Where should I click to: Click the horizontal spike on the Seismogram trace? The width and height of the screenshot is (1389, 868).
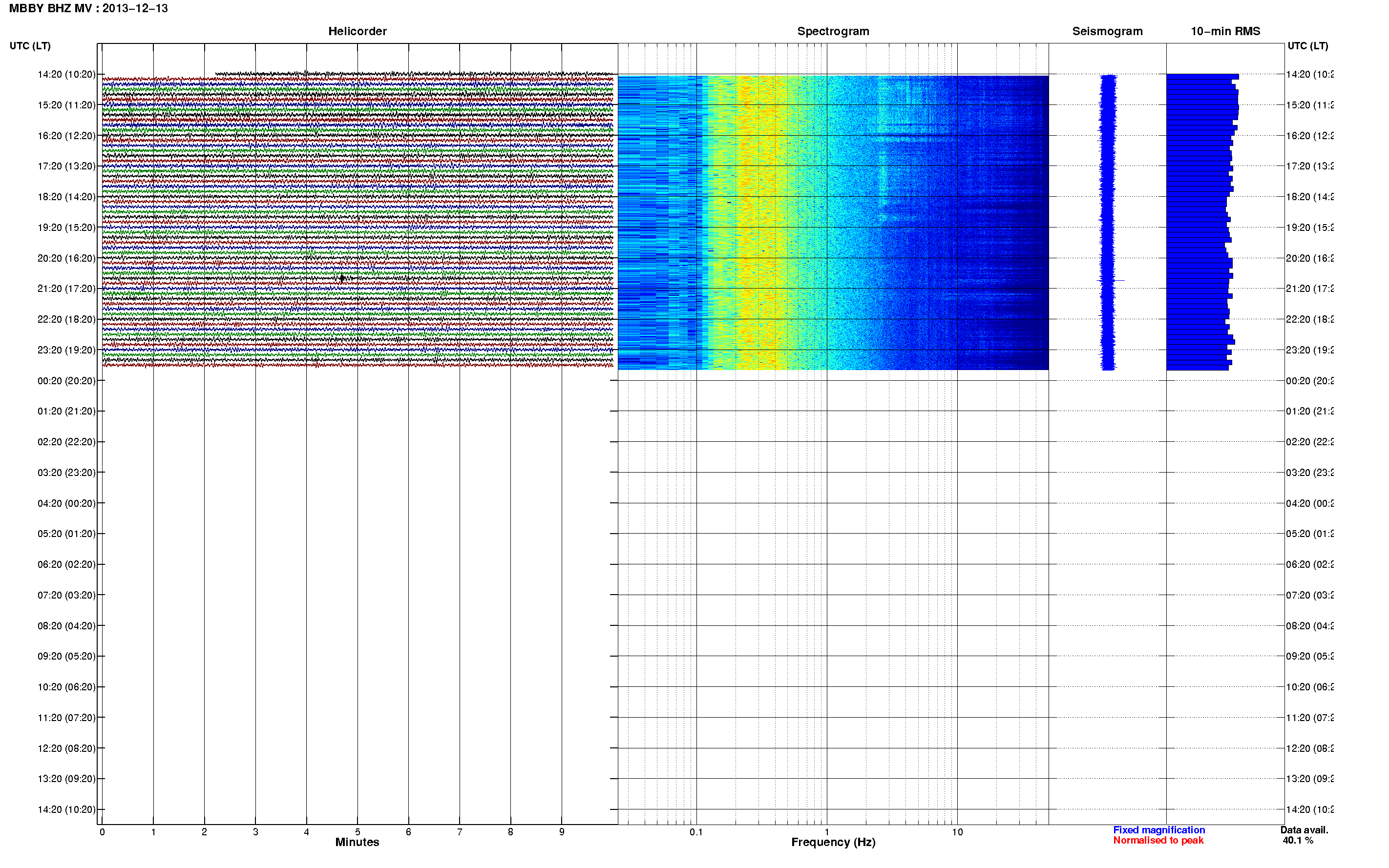(x=1111, y=280)
